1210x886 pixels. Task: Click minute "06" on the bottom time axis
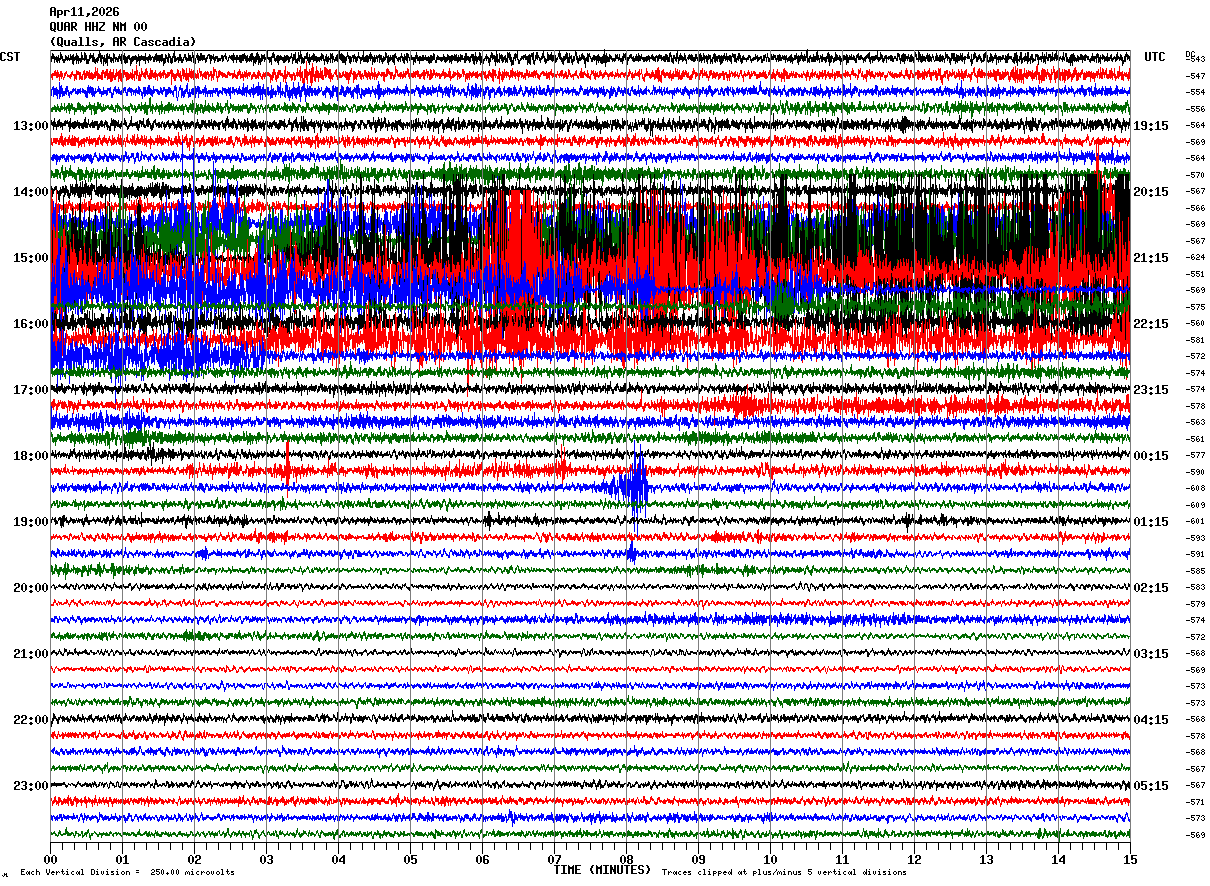point(482,859)
